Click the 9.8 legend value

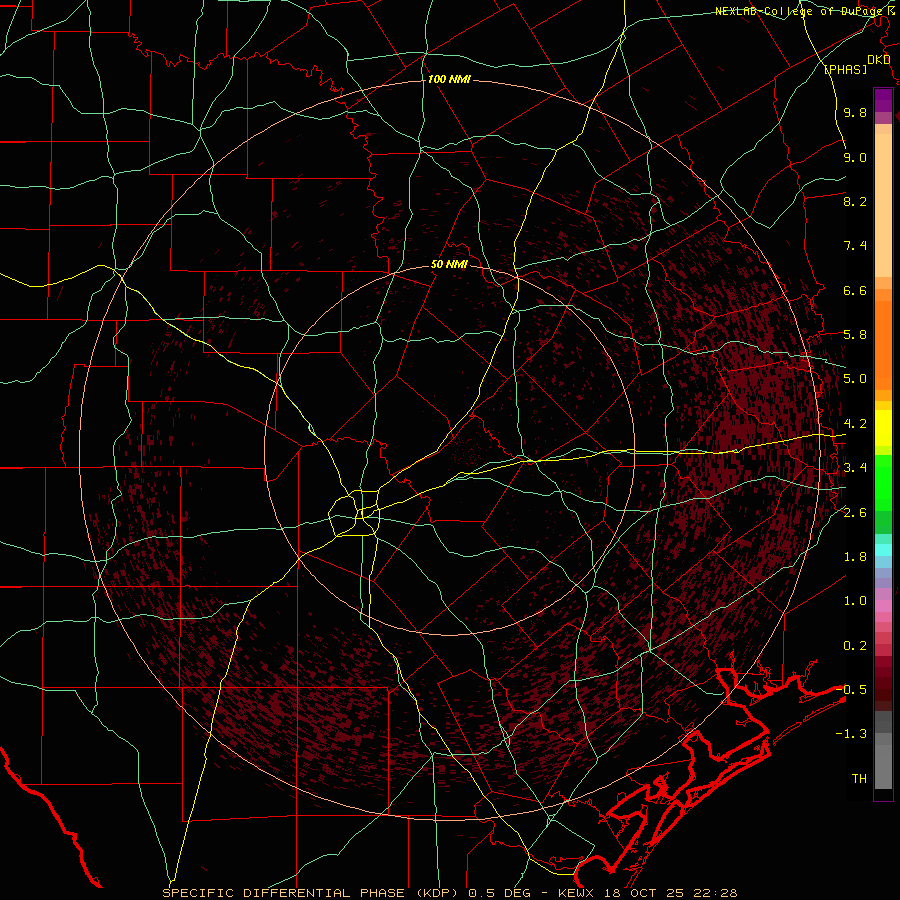[x=855, y=113]
